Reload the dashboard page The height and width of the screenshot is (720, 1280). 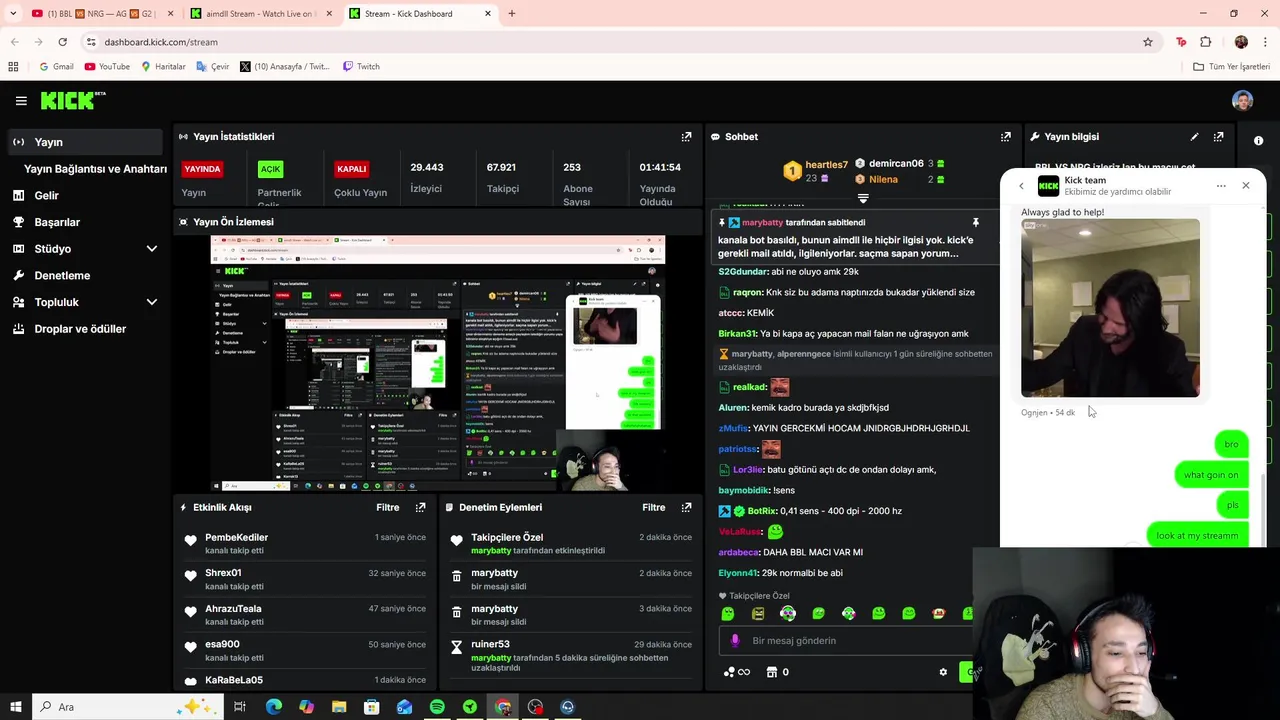(62, 42)
